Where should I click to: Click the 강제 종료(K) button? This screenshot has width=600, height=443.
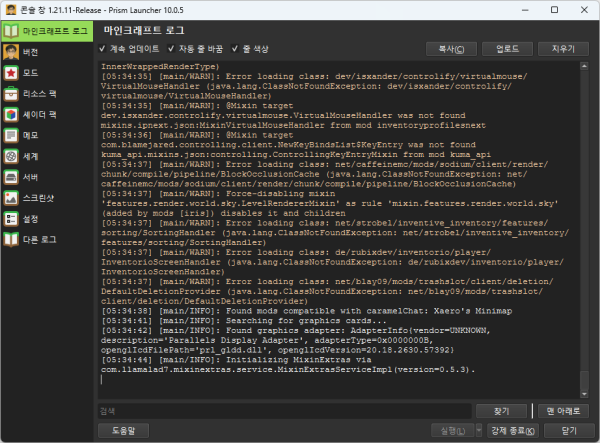point(513,431)
